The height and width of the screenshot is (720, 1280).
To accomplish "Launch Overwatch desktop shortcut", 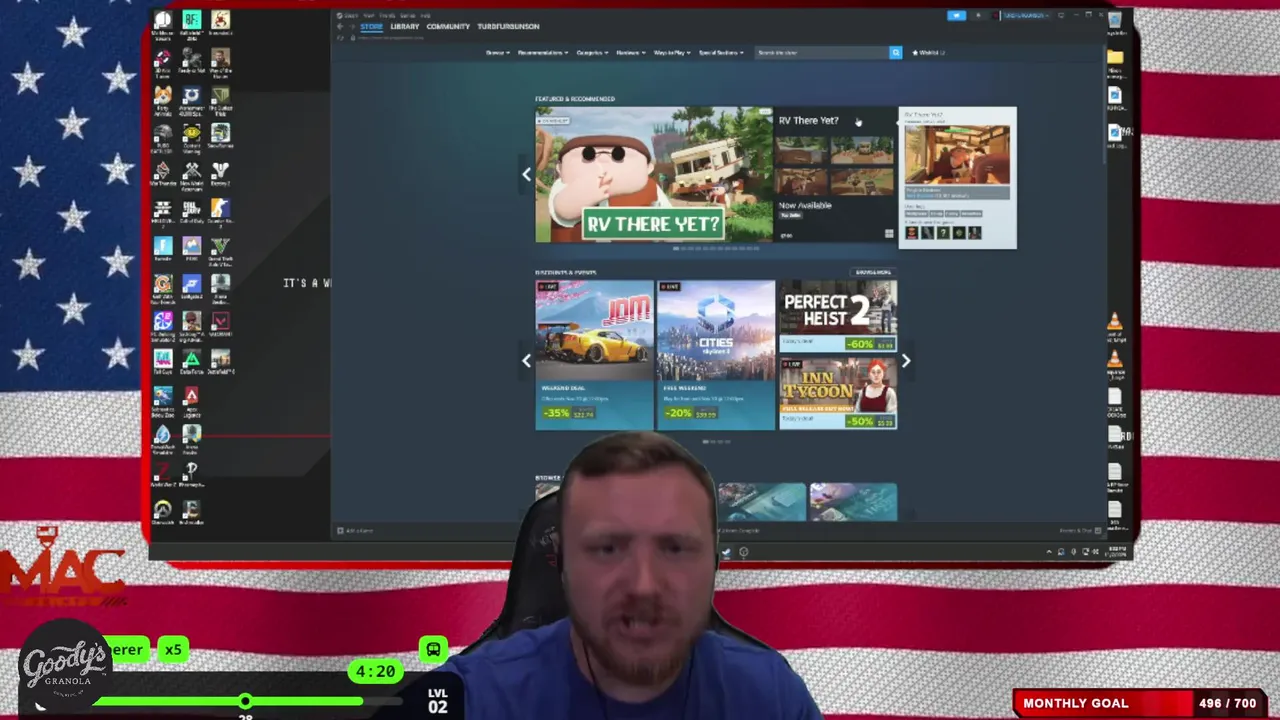I will 162,513.
